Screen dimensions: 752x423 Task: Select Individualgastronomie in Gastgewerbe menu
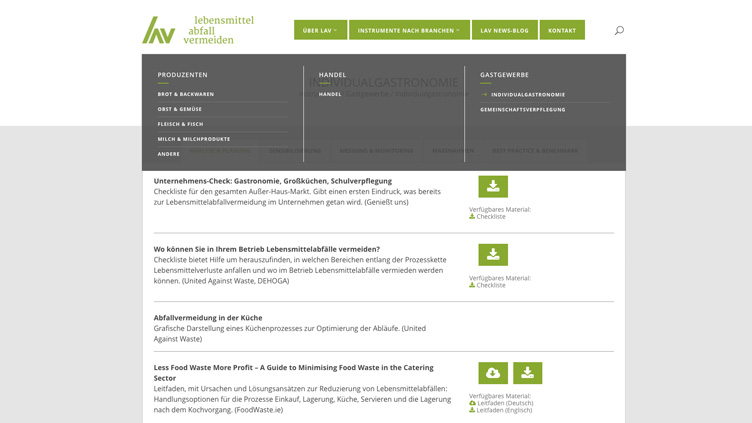[528, 95]
